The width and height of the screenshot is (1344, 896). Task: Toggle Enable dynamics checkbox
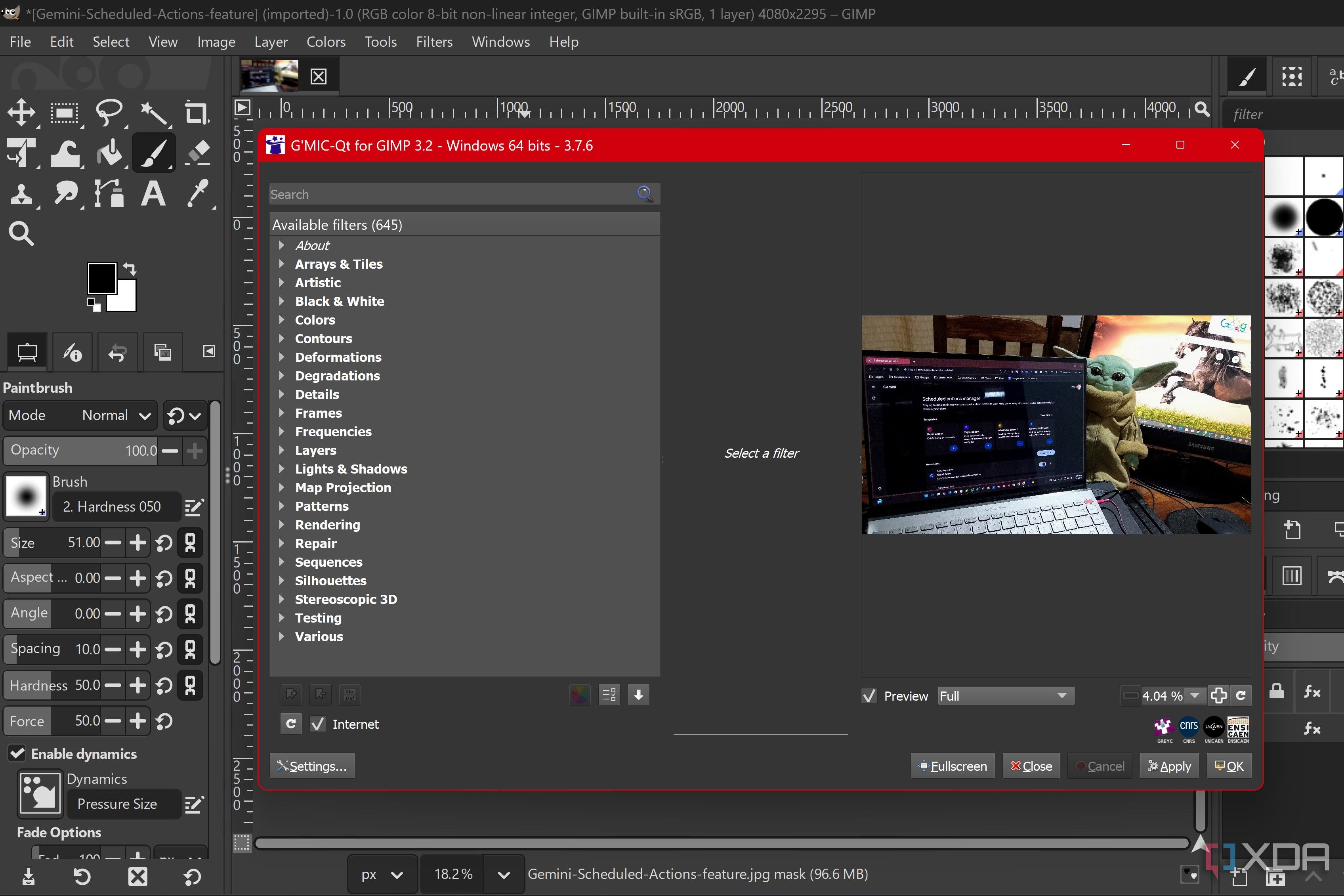coord(17,753)
